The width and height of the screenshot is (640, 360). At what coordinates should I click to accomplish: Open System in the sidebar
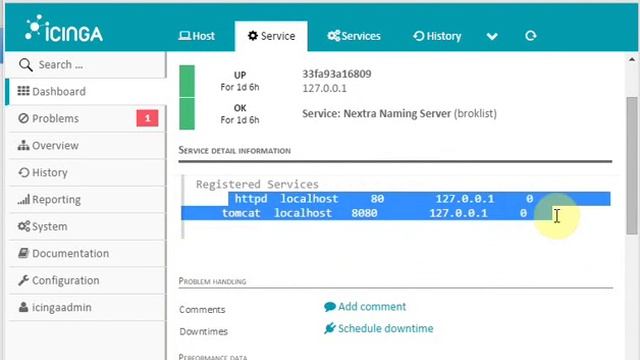click(x=87, y=226)
